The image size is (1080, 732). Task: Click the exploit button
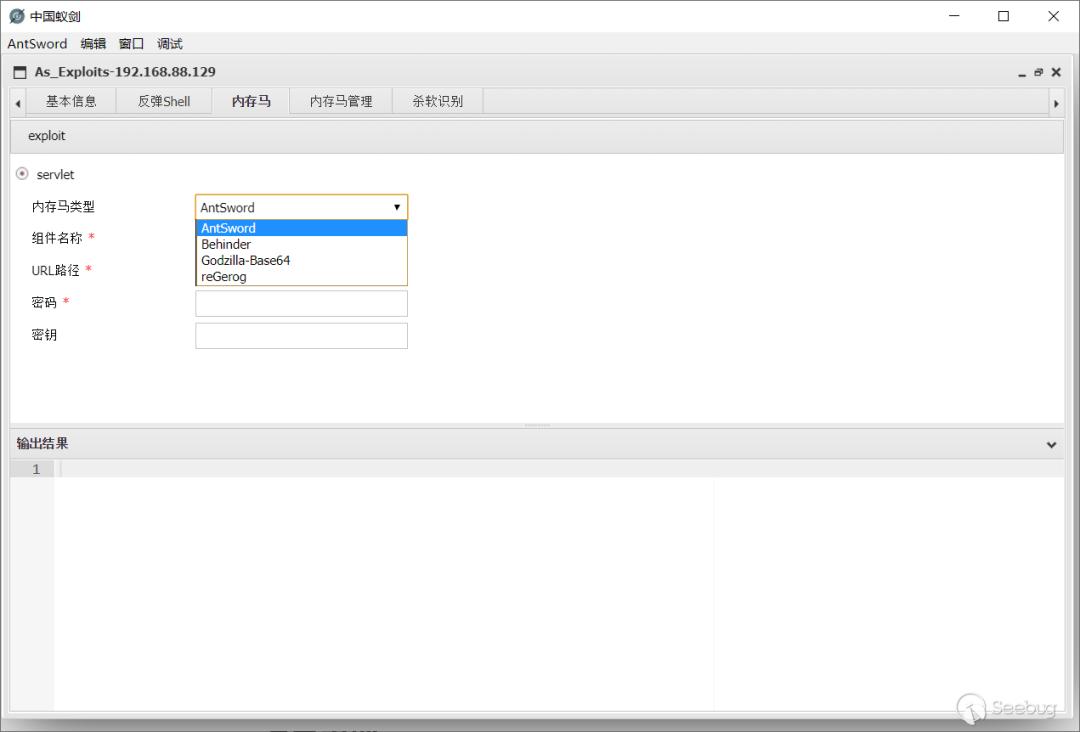coord(47,136)
